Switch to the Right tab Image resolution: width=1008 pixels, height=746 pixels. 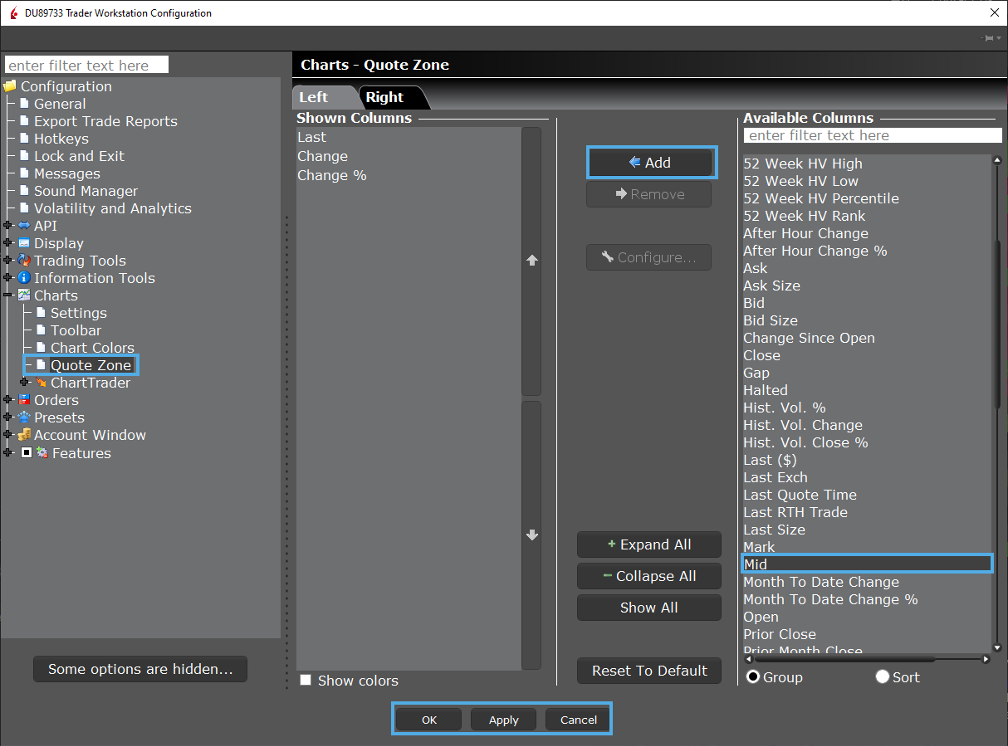pyautogui.click(x=385, y=97)
